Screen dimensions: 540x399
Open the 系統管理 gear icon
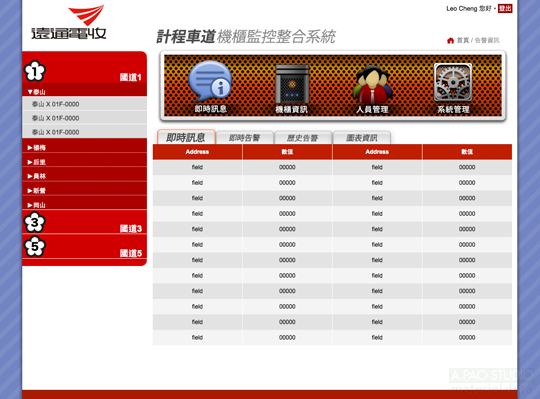pyautogui.click(x=453, y=82)
